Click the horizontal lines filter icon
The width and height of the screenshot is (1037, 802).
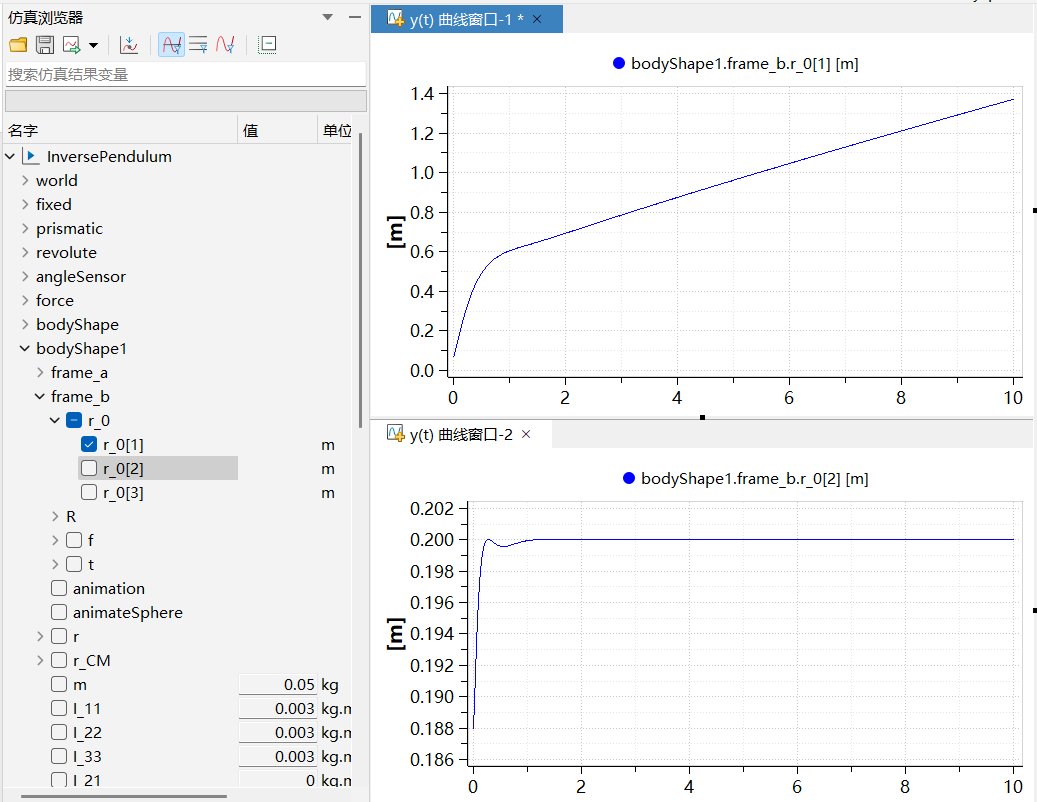coord(198,45)
